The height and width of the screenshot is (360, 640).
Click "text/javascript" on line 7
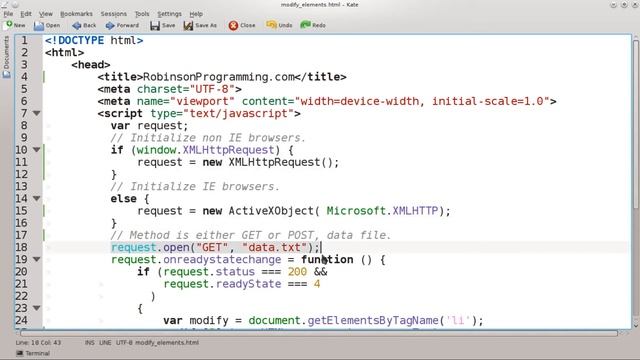238,113
